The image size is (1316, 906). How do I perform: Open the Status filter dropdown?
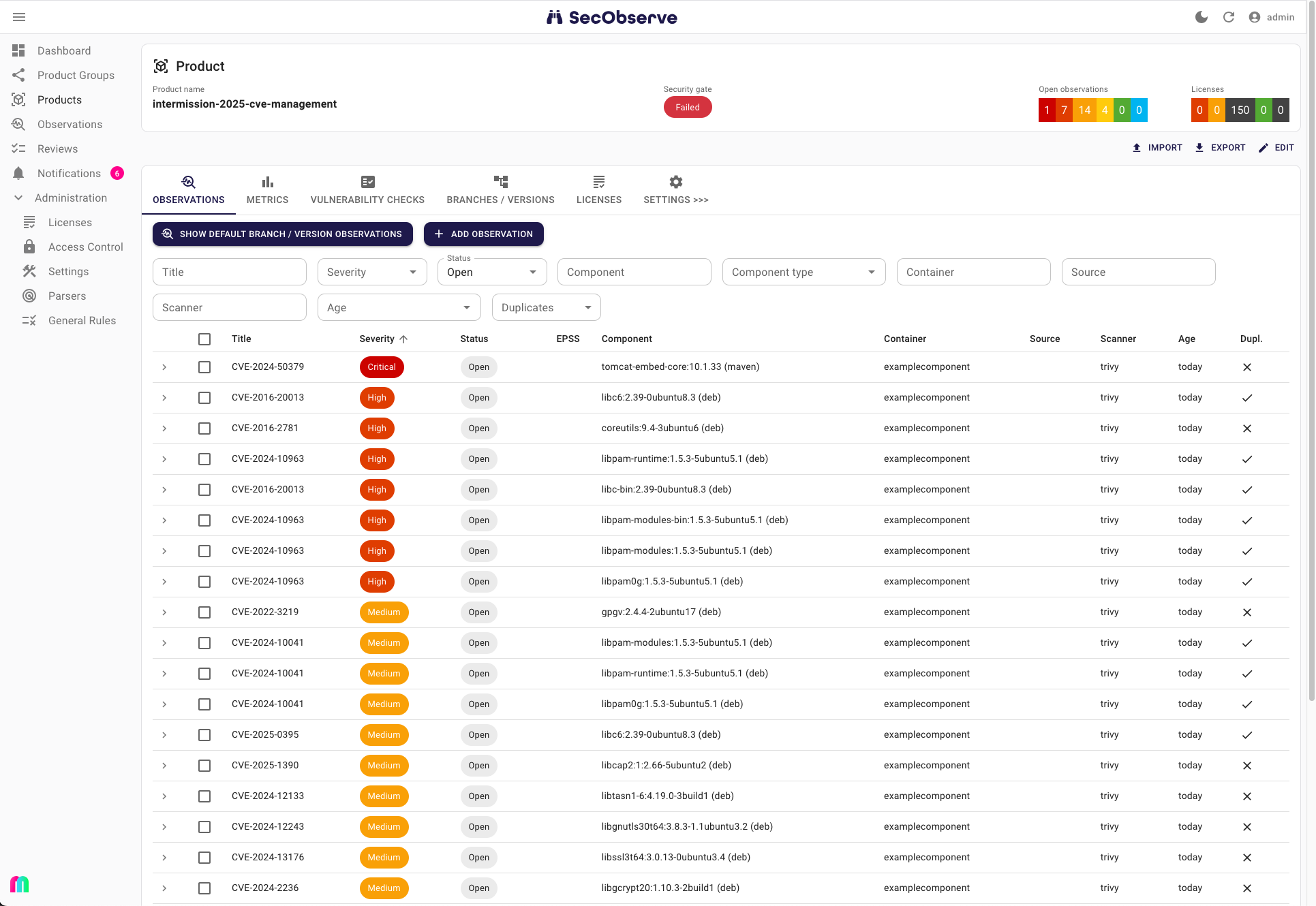[x=492, y=272]
